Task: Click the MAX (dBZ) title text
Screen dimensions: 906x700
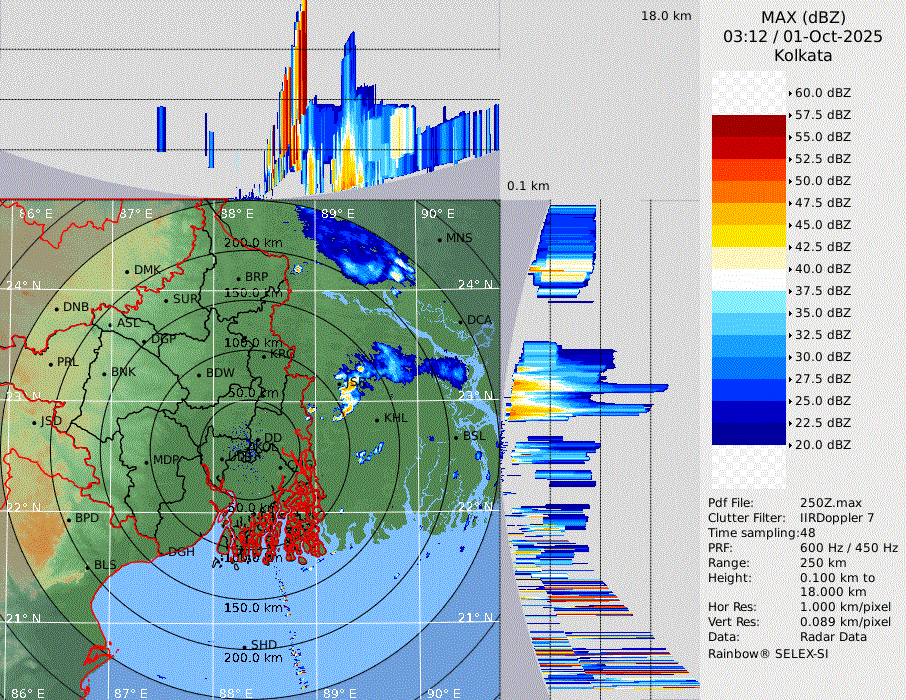Action: [802, 17]
